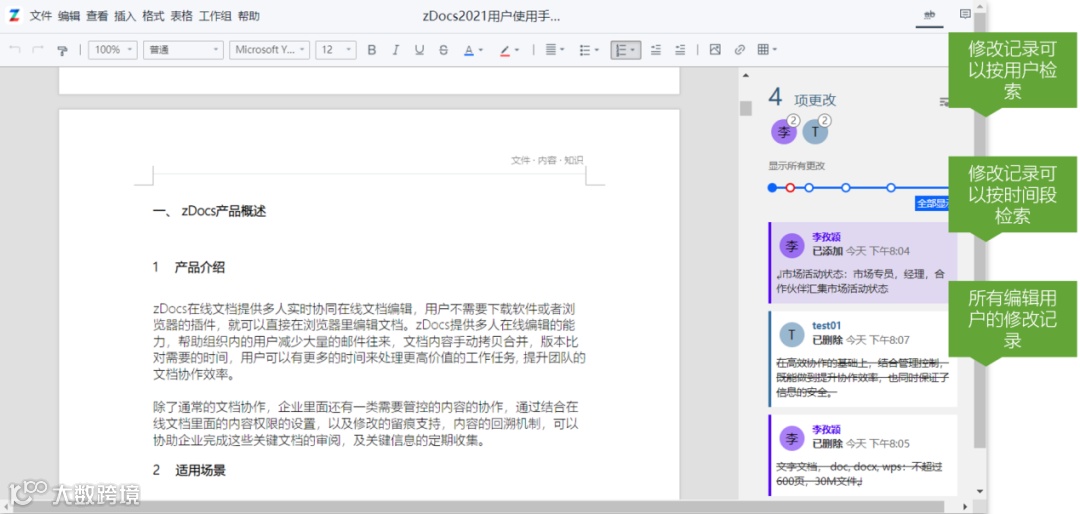Open the 查看 menu
Screen dimensions: 1080x514
tap(97, 16)
